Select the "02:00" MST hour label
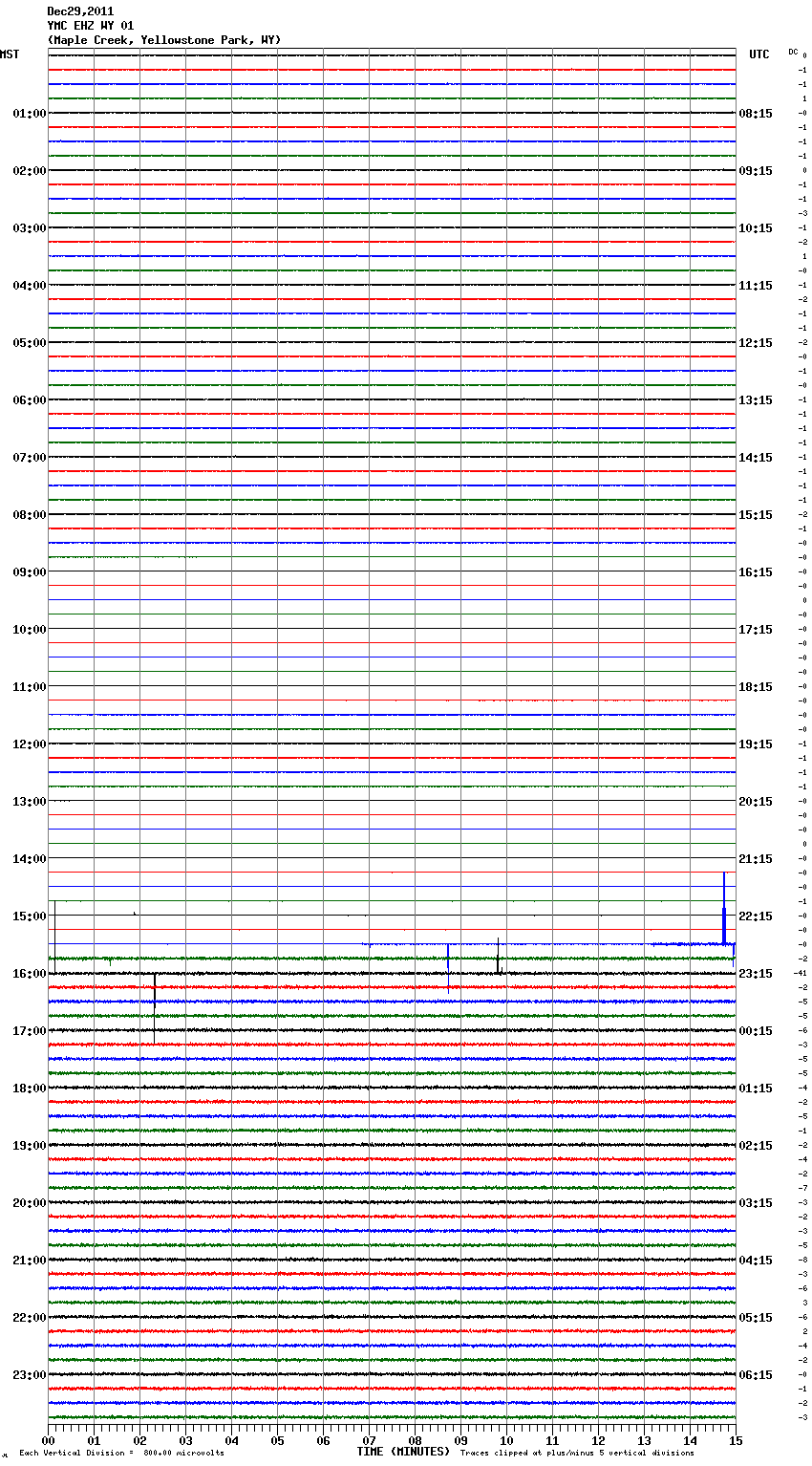812x1466 pixels. (x=30, y=171)
